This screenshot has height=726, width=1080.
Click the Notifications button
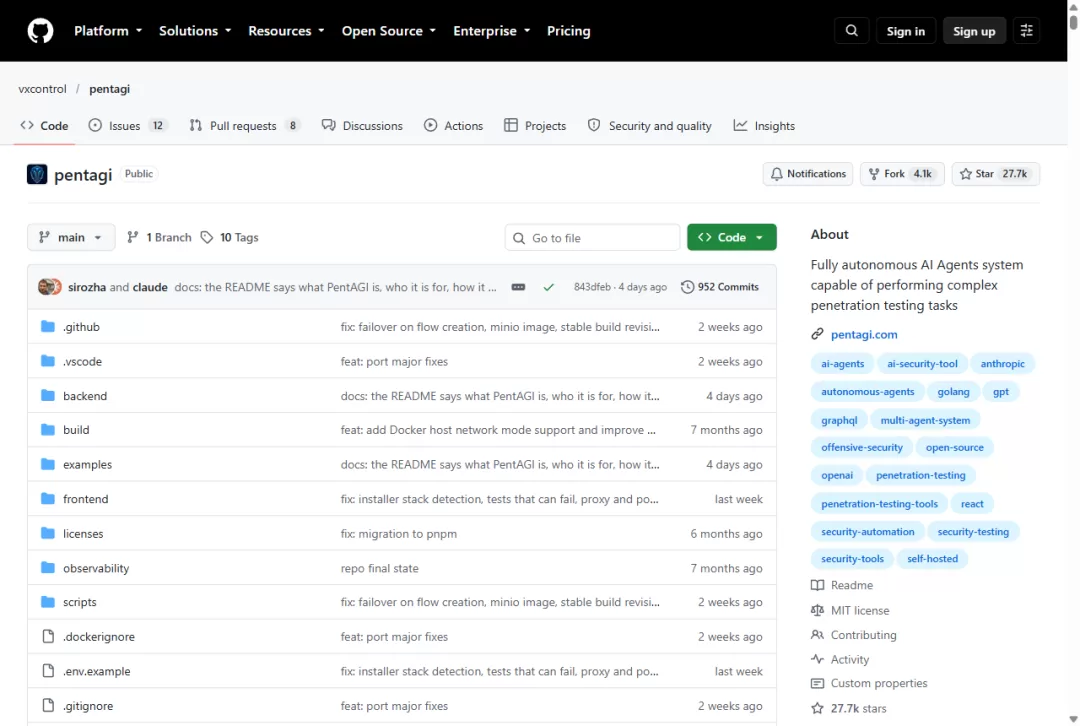click(807, 174)
